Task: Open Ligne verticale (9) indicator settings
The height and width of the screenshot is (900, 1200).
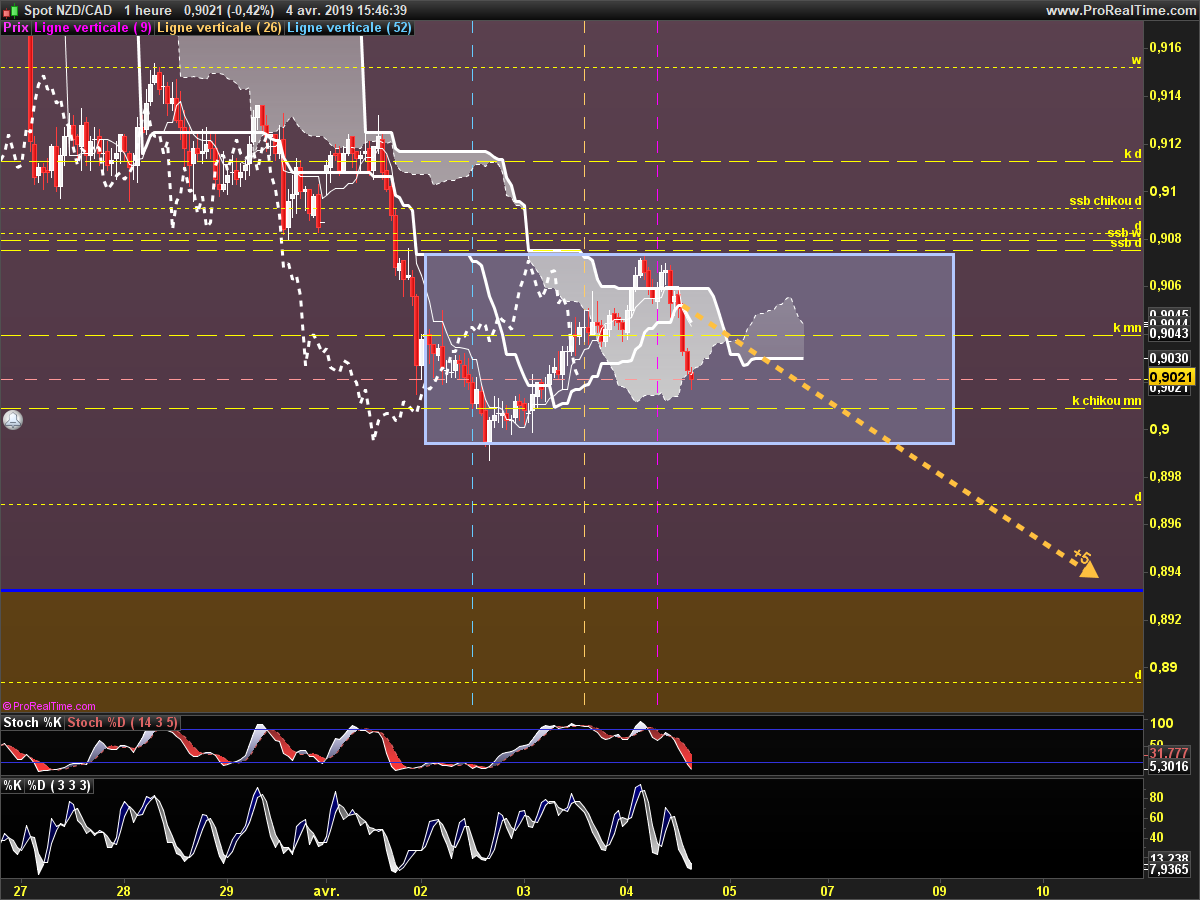Action: point(93,28)
